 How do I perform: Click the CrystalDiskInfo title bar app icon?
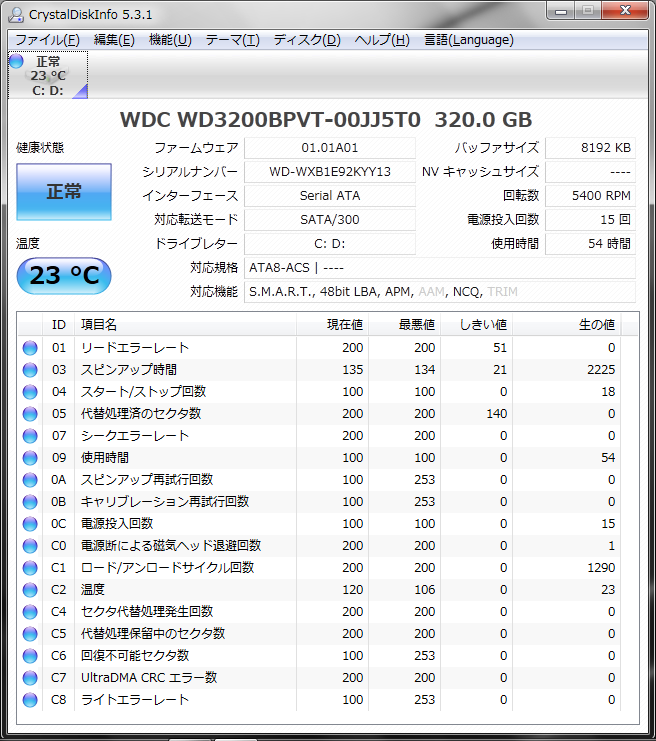click(x=16, y=15)
